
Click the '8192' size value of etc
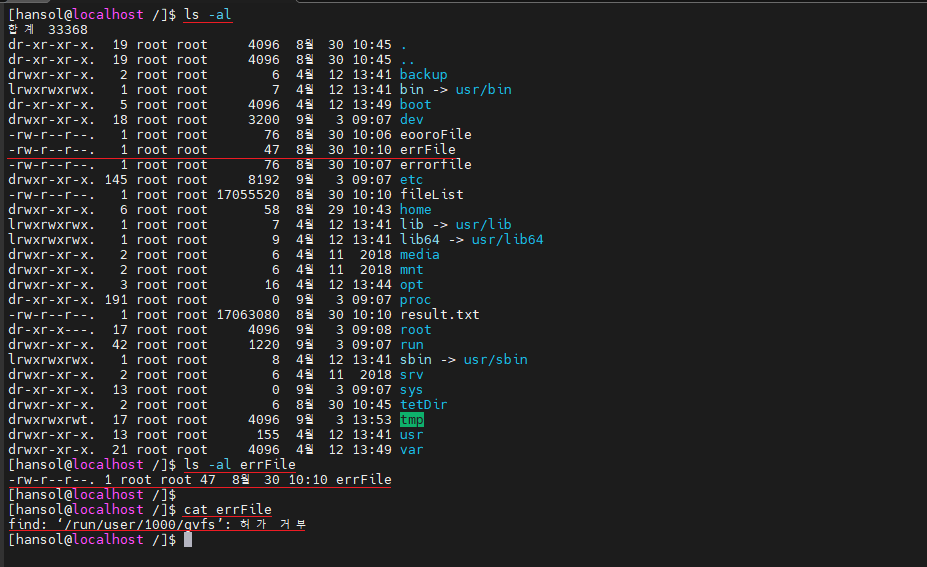click(x=264, y=180)
